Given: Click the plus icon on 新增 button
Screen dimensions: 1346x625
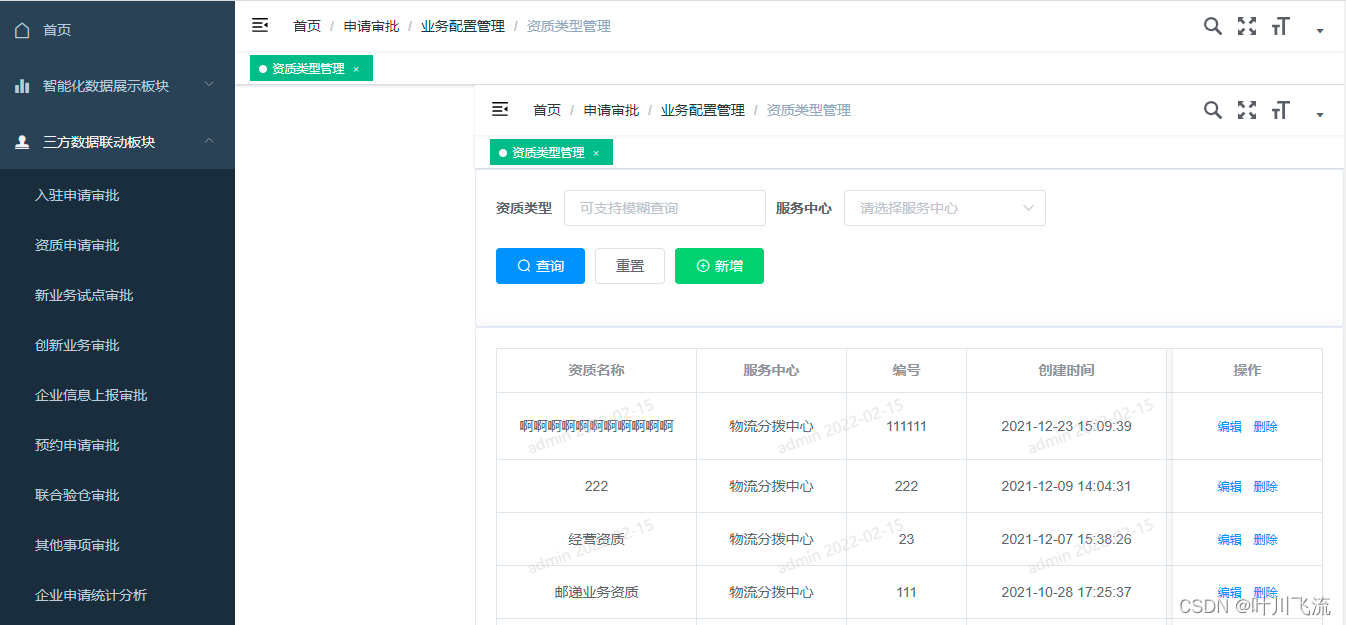Looking at the screenshot, I should (699, 265).
